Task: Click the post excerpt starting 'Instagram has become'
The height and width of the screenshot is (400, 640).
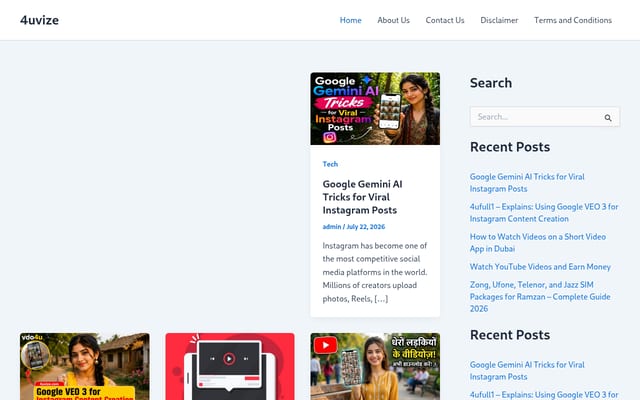Action: tap(375, 272)
